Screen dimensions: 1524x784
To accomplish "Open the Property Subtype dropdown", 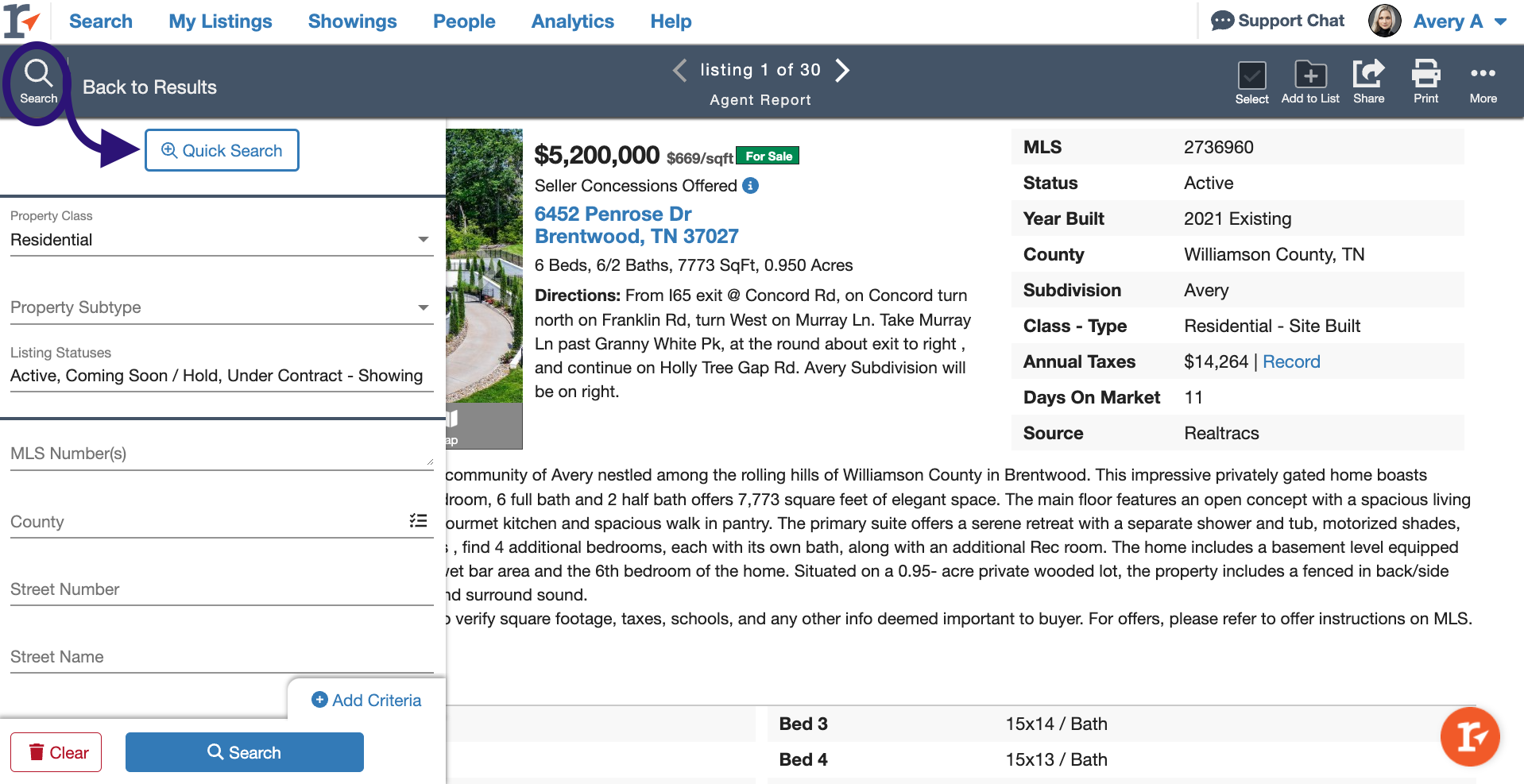I will pyautogui.click(x=423, y=308).
